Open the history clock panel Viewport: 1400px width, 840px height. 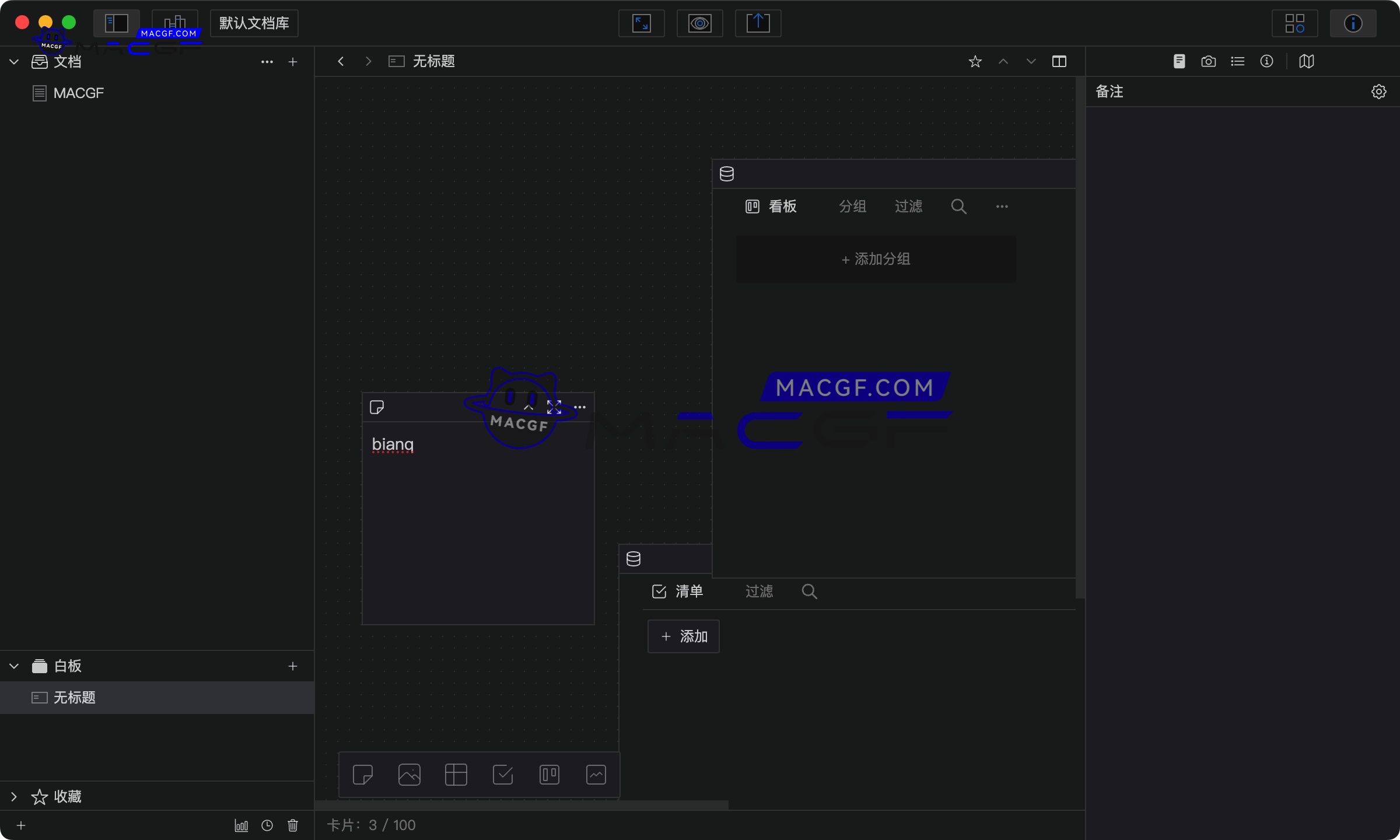(x=267, y=825)
